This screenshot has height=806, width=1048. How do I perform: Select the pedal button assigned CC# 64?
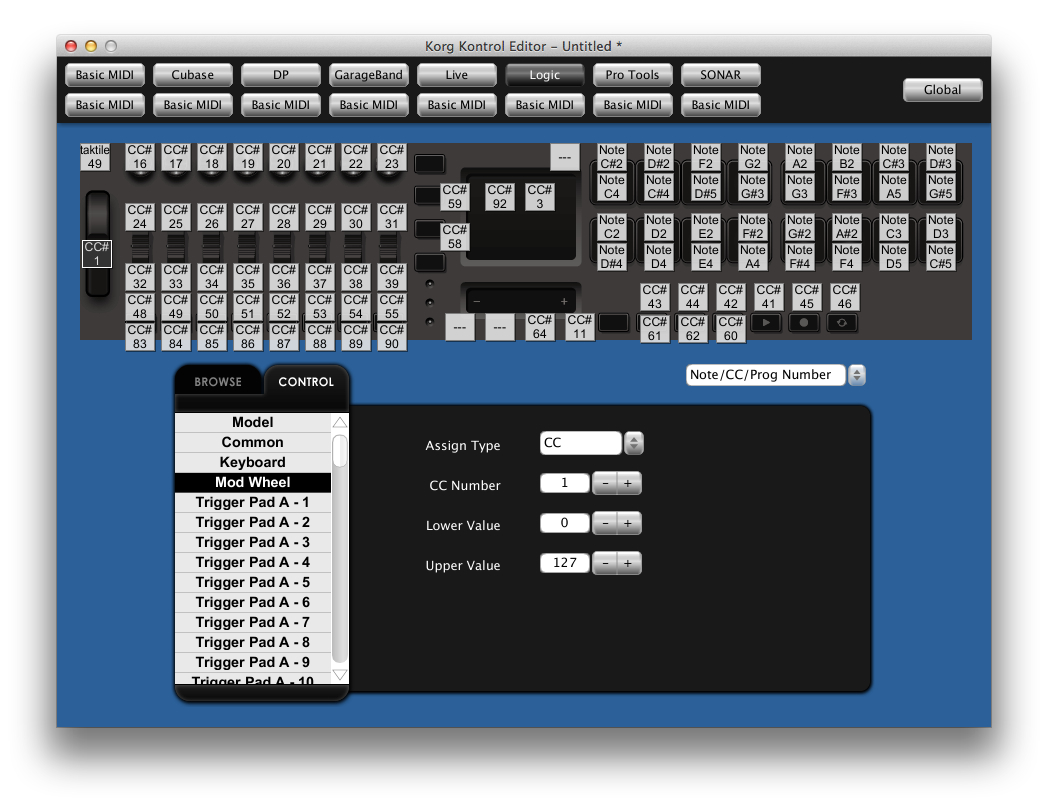539,327
